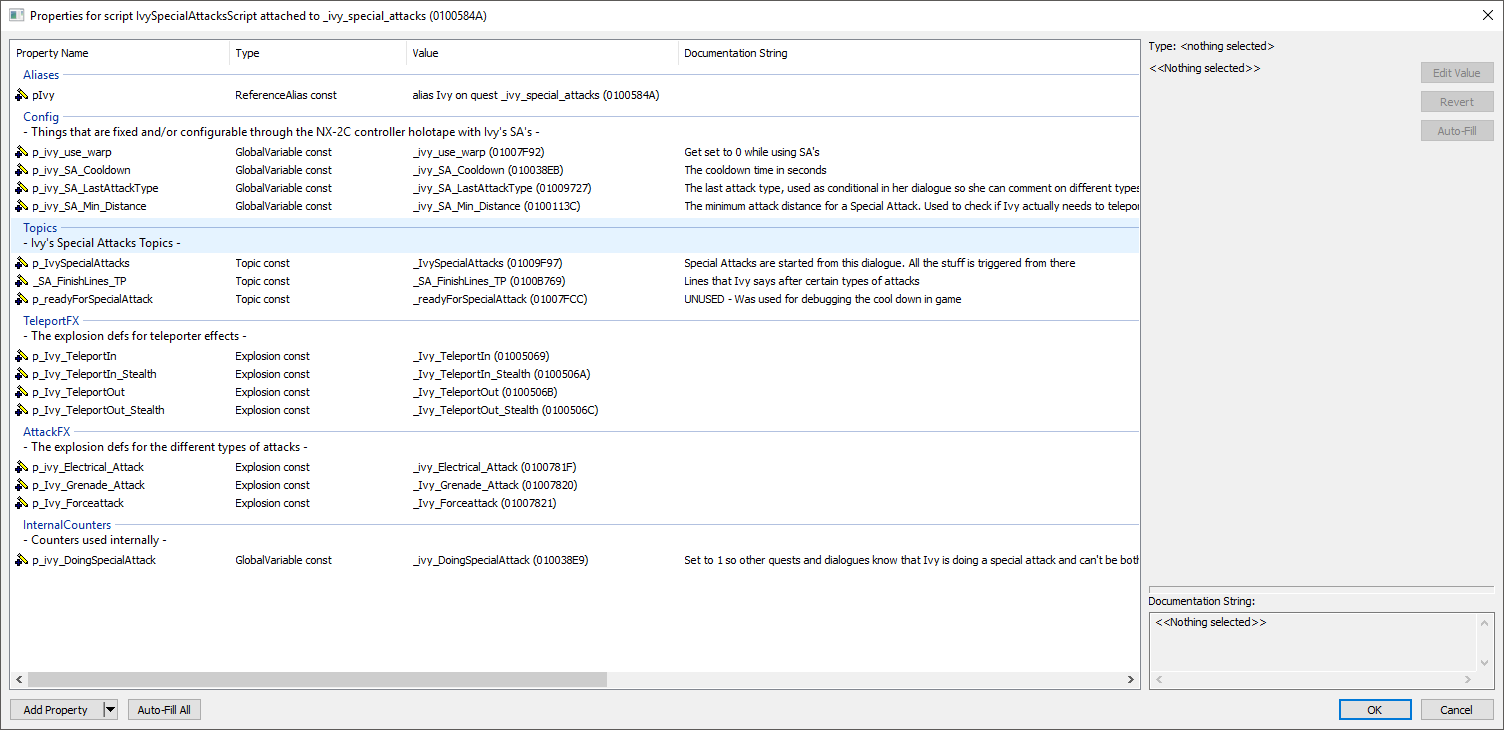Click the Edit Value button

[1457, 73]
